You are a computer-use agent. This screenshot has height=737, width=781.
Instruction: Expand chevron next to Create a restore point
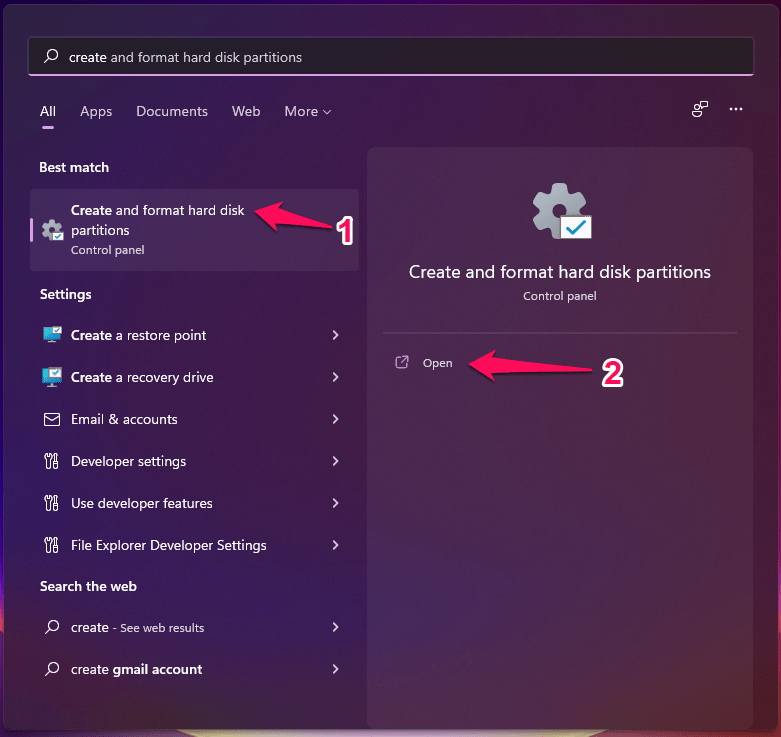tap(335, 336)
